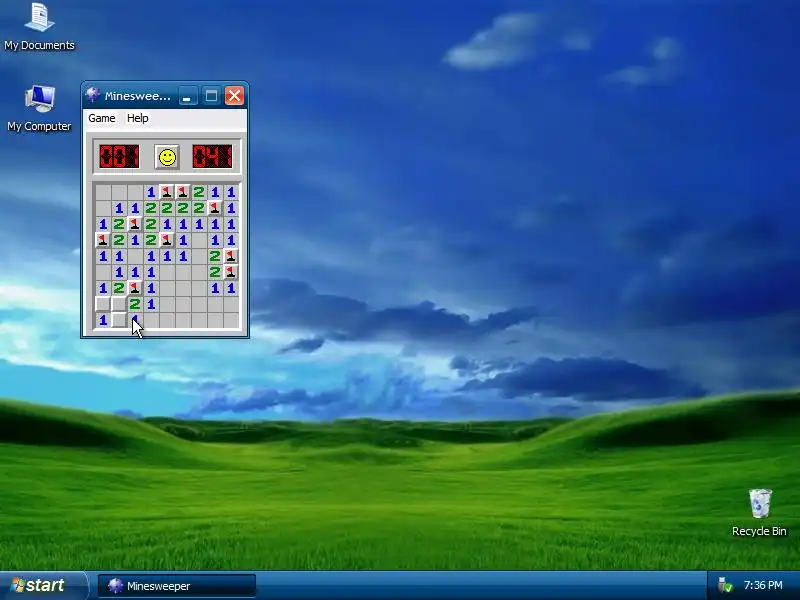This screenshot has height=600, width=800.
Task: Close the Minesweeper window
Action: pos(234,95)
